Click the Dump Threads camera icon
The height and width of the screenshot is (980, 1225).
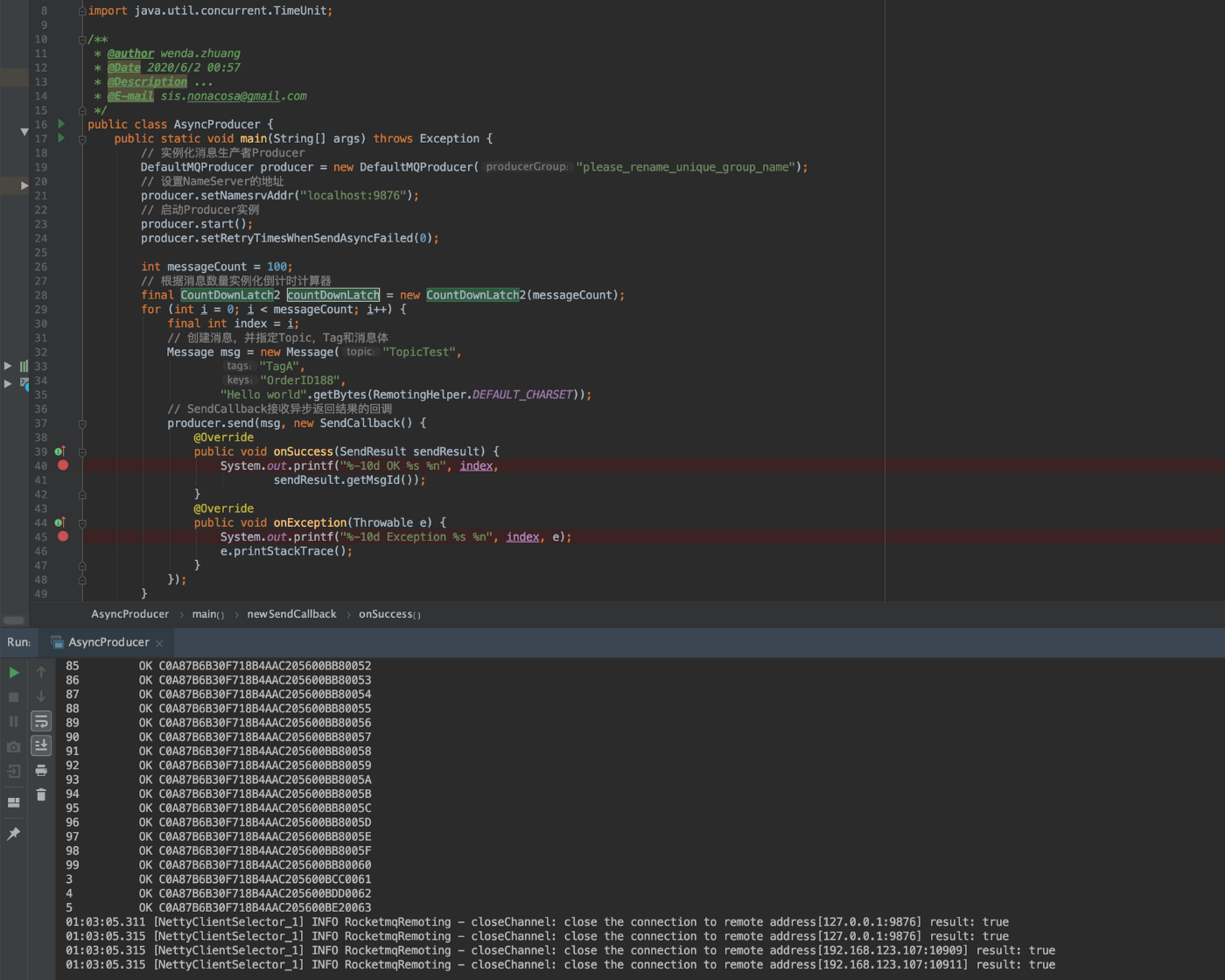point(14,746)
